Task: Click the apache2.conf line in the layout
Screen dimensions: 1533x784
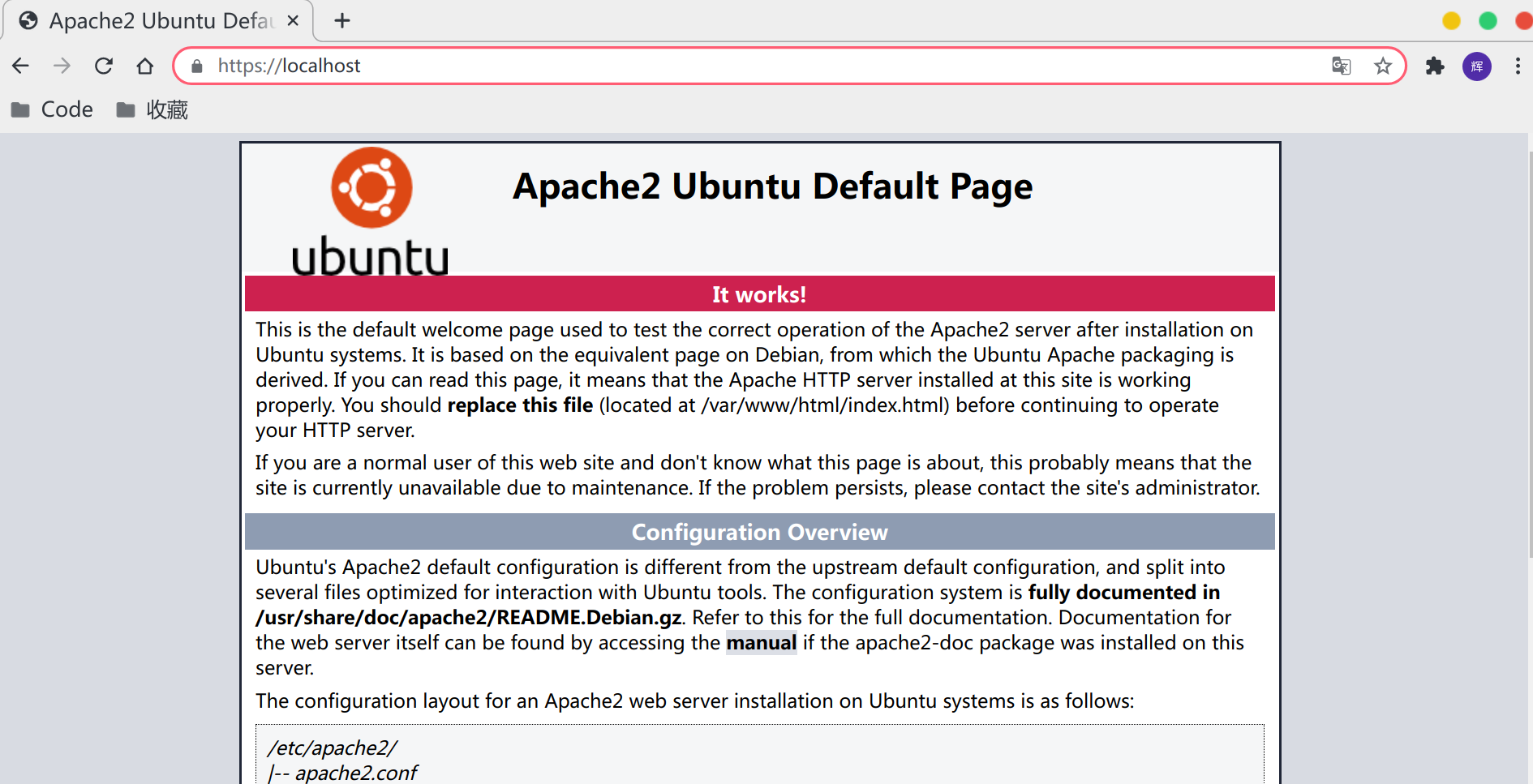Action: point(342,773)
